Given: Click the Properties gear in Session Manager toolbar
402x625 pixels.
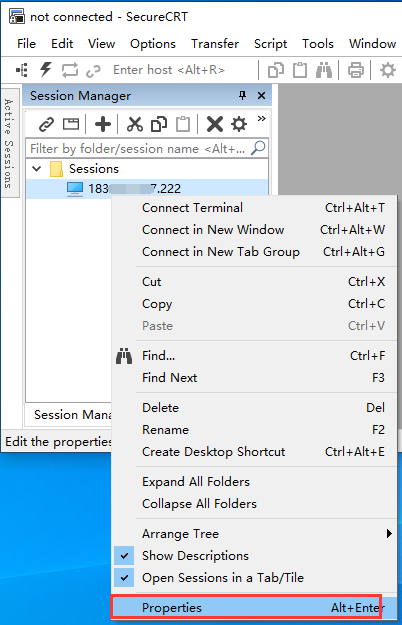Looking at the screenshot, I should (239, 124).
